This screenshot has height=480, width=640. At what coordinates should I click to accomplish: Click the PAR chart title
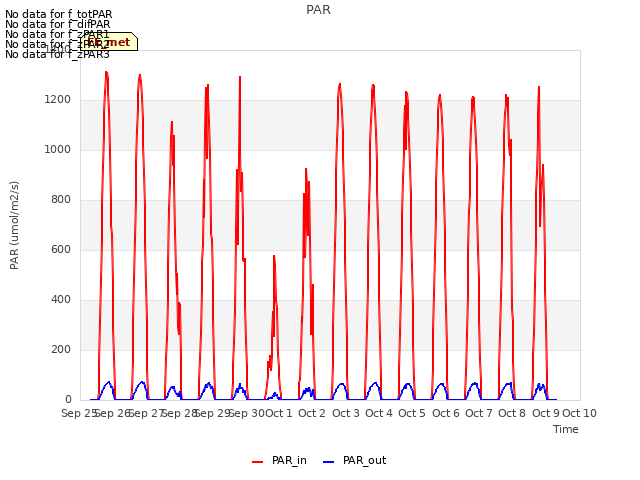click(318, 10)
